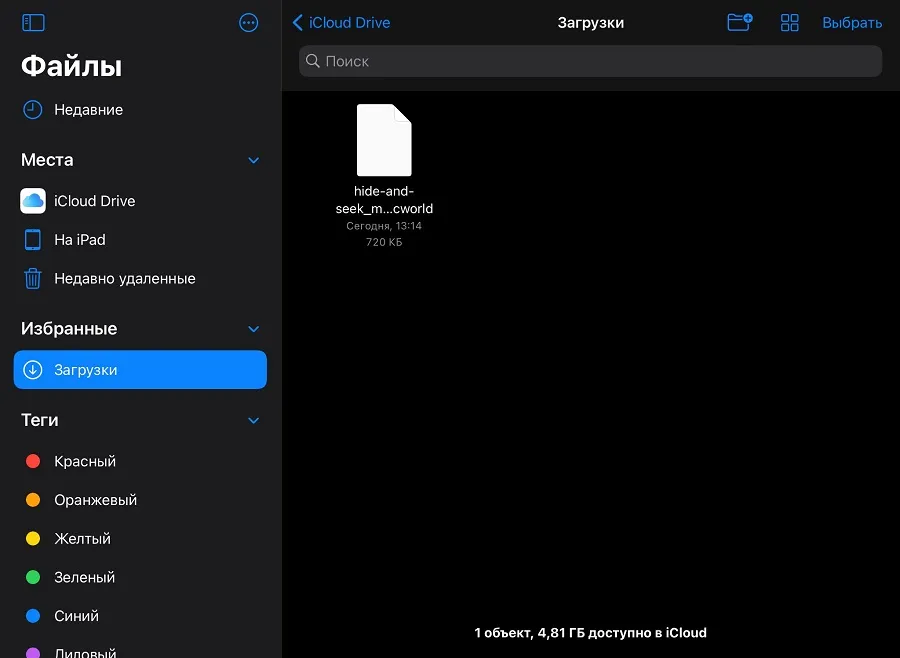Open the ellipsis more options menu
This screenshot has height=658, width=900.
pyautogui.click(x=249, y=22)
